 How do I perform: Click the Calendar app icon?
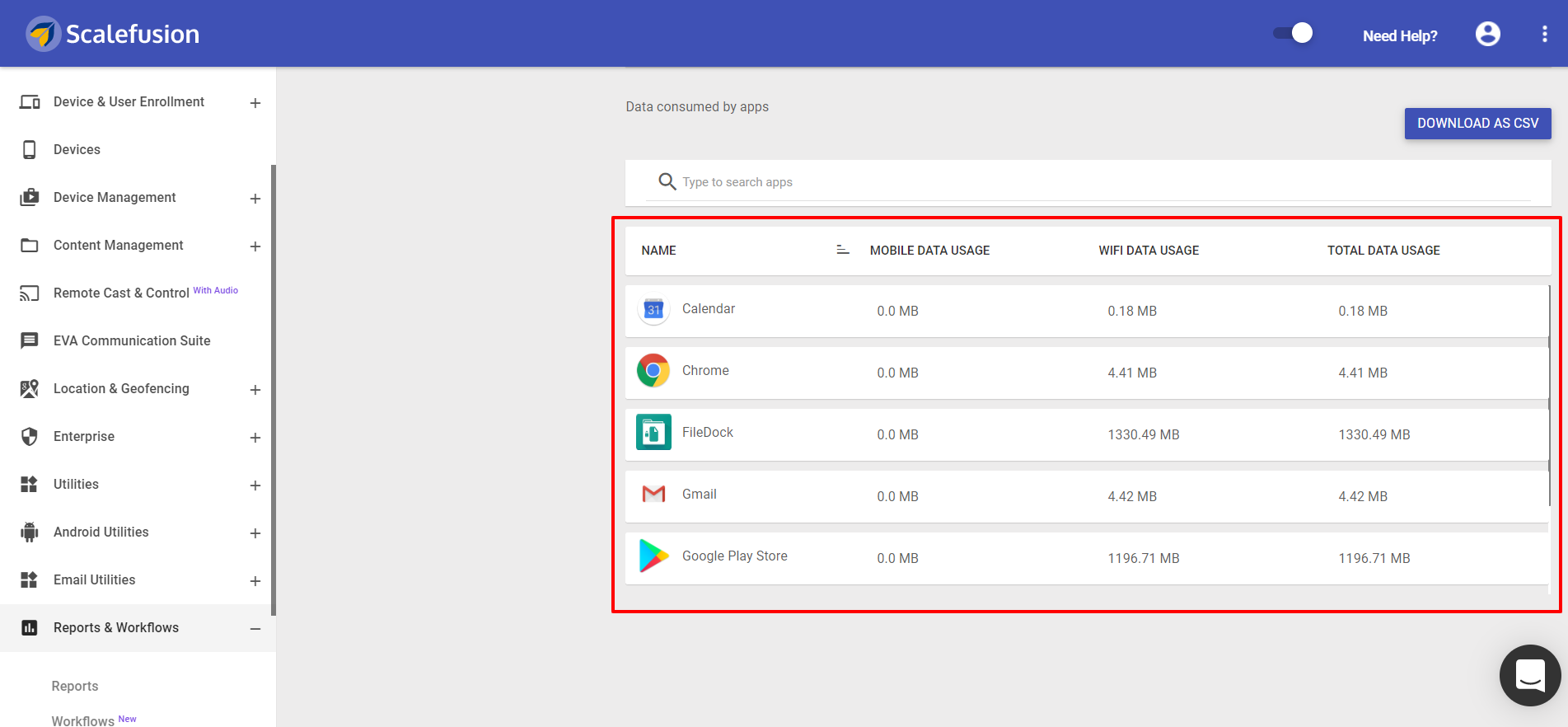653,309
